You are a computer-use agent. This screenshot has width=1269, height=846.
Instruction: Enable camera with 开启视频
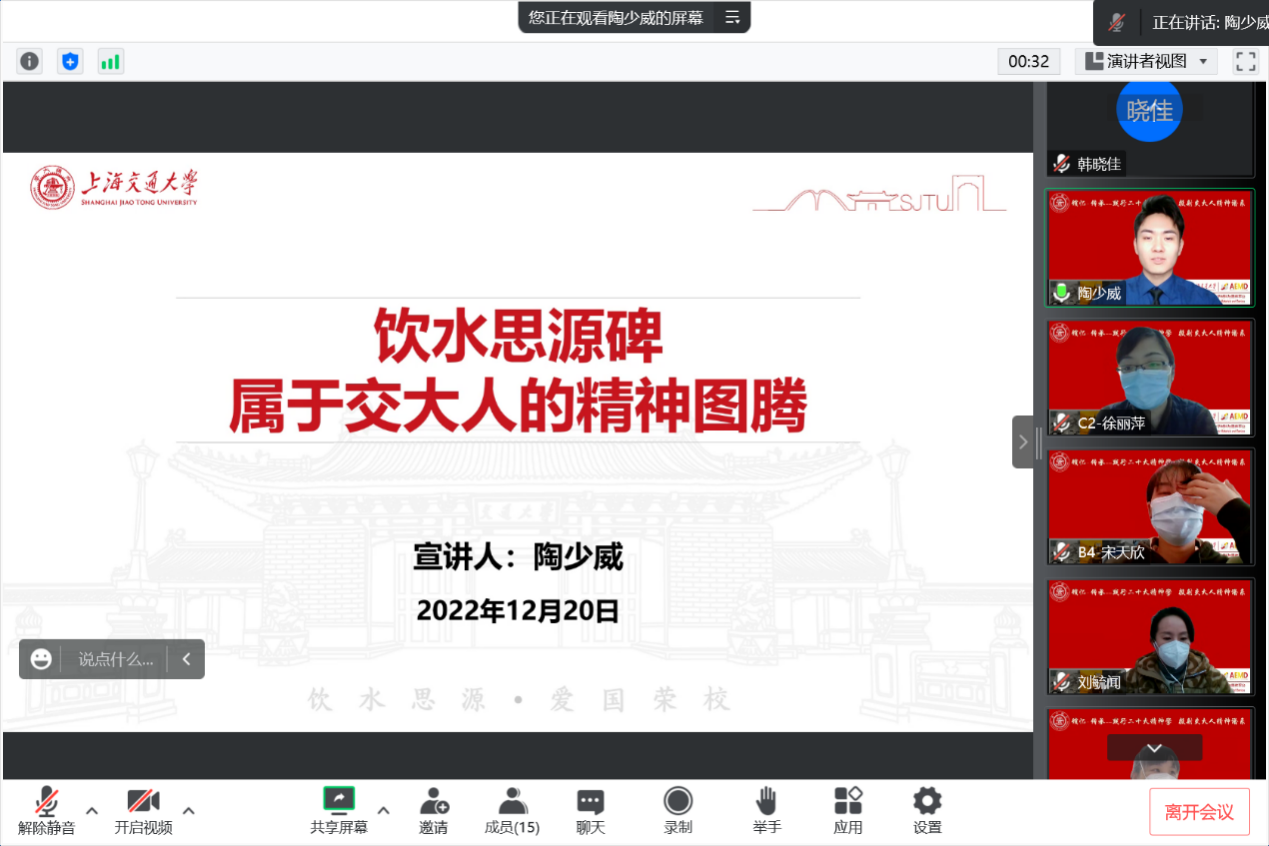click(142, 810)
